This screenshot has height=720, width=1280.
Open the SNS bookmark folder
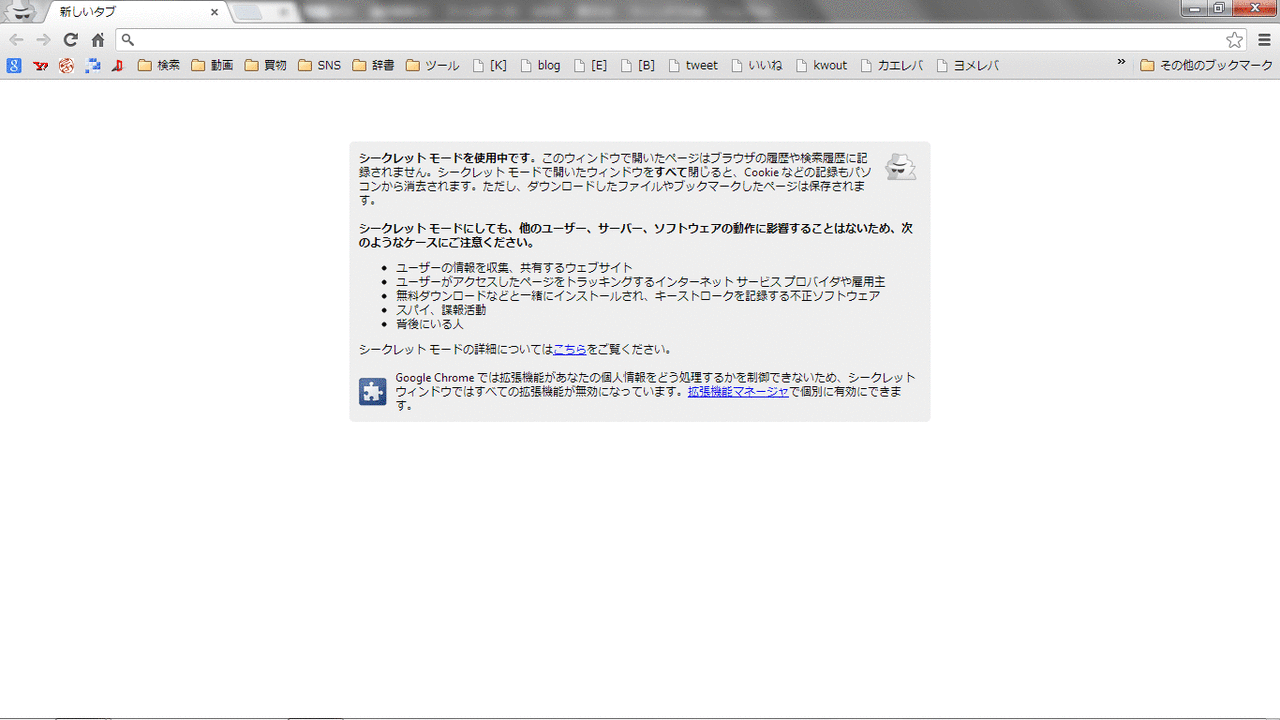pos(319,66)
